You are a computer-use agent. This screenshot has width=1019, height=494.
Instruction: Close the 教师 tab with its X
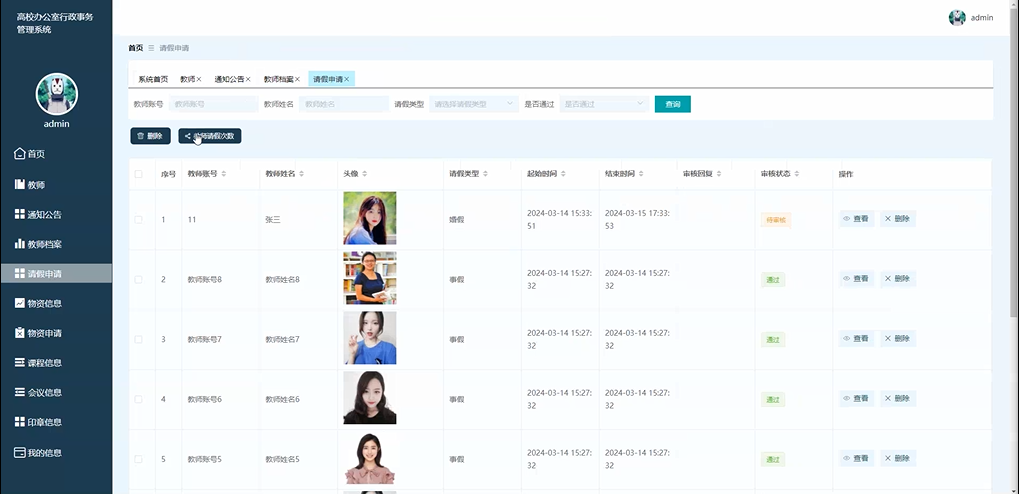199,79
